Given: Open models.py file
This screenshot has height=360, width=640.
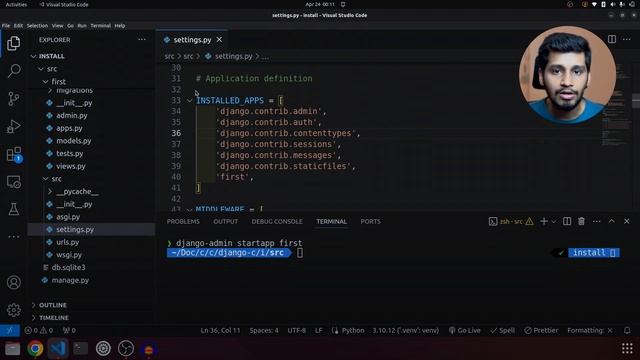Looking at the screenshot, I should click(x=74, y=141).
